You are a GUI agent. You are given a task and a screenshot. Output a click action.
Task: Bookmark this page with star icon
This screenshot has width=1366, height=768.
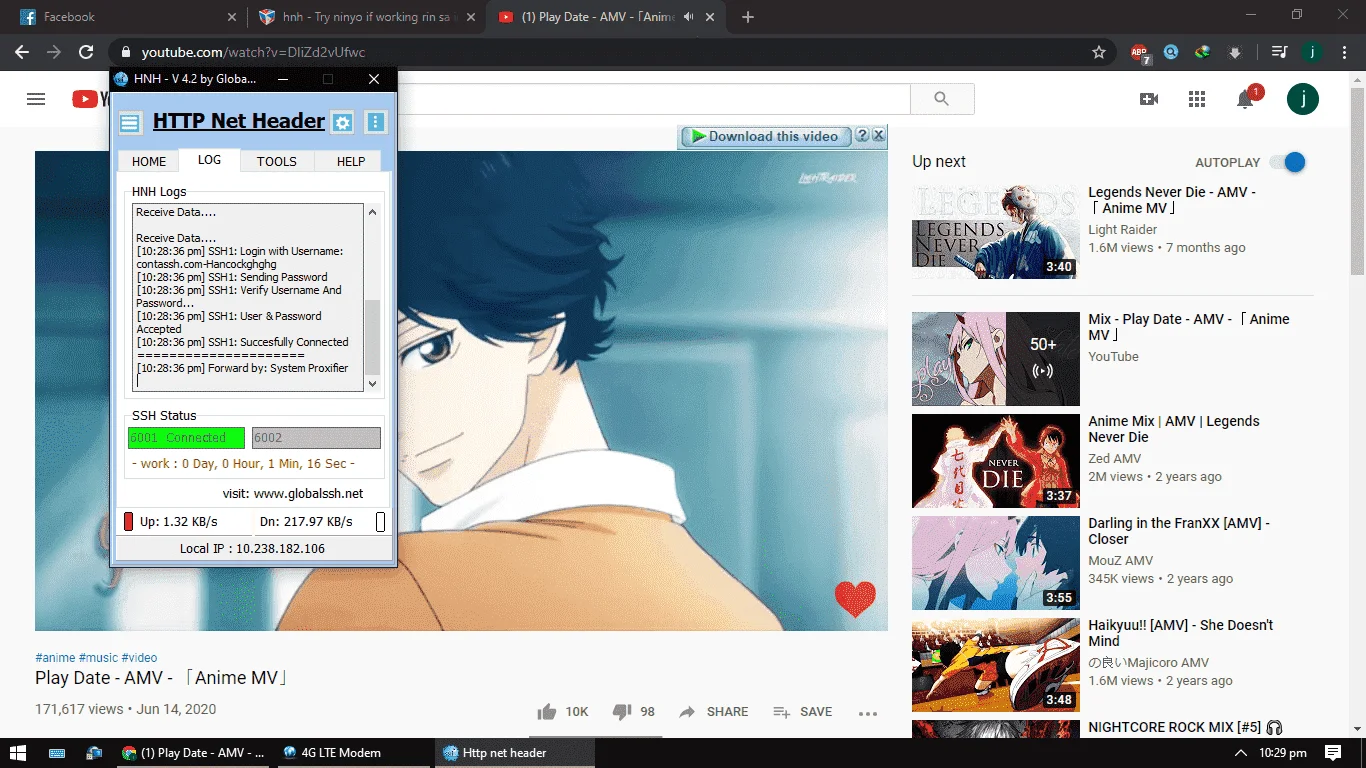pyautogui.click(x=1099, y=52)
